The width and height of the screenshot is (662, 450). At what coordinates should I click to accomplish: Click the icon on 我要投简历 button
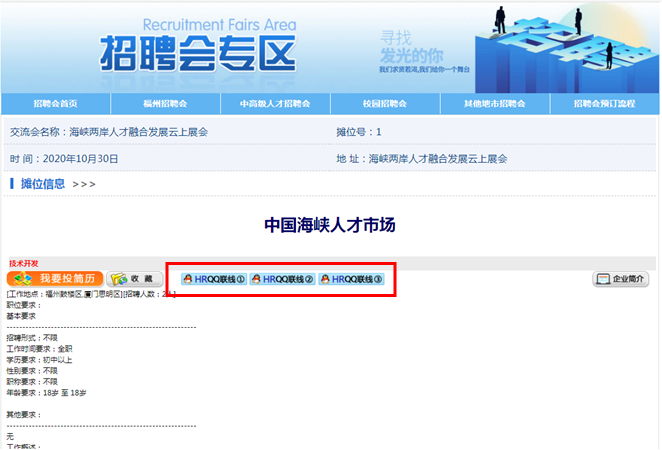23,279
